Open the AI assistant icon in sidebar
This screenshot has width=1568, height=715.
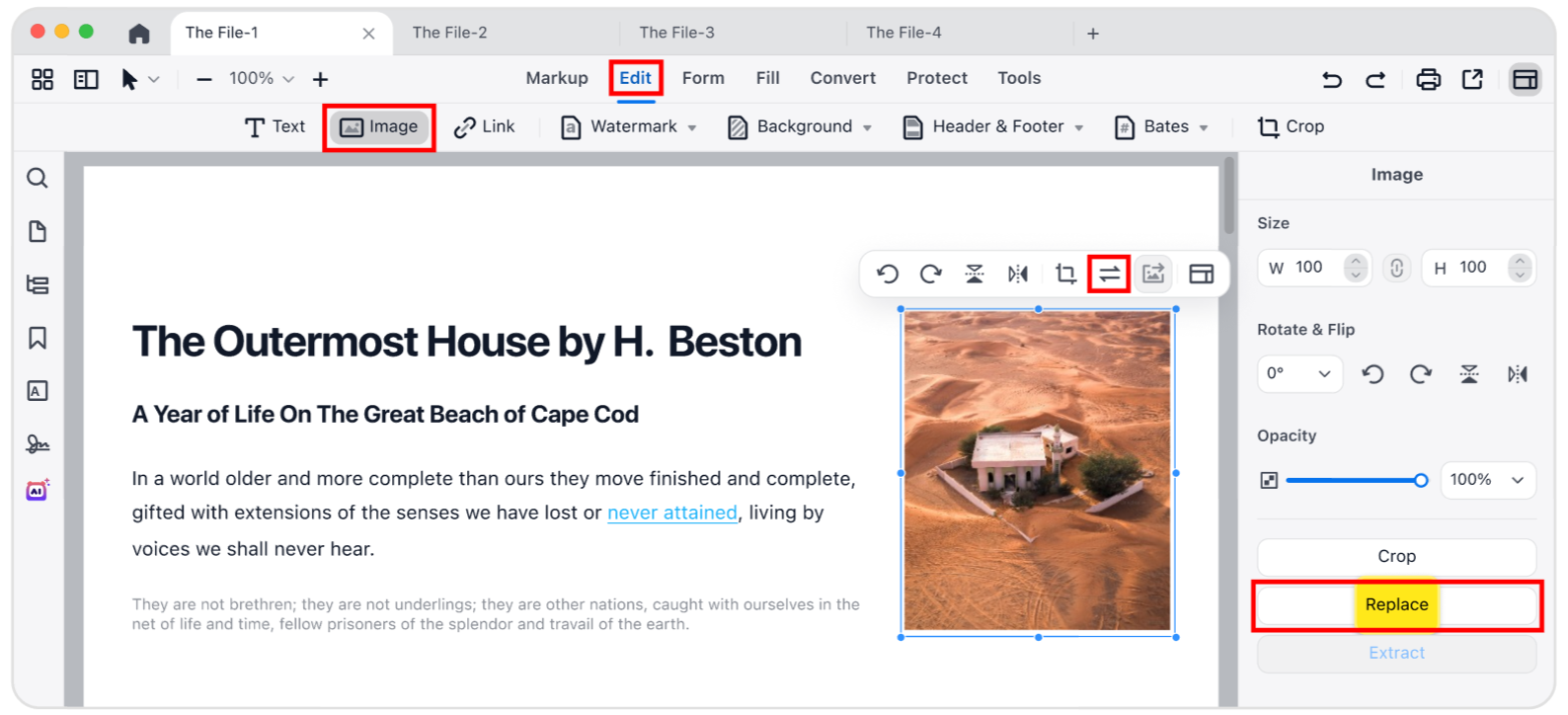pyautogui.click(x=38, y=490)
